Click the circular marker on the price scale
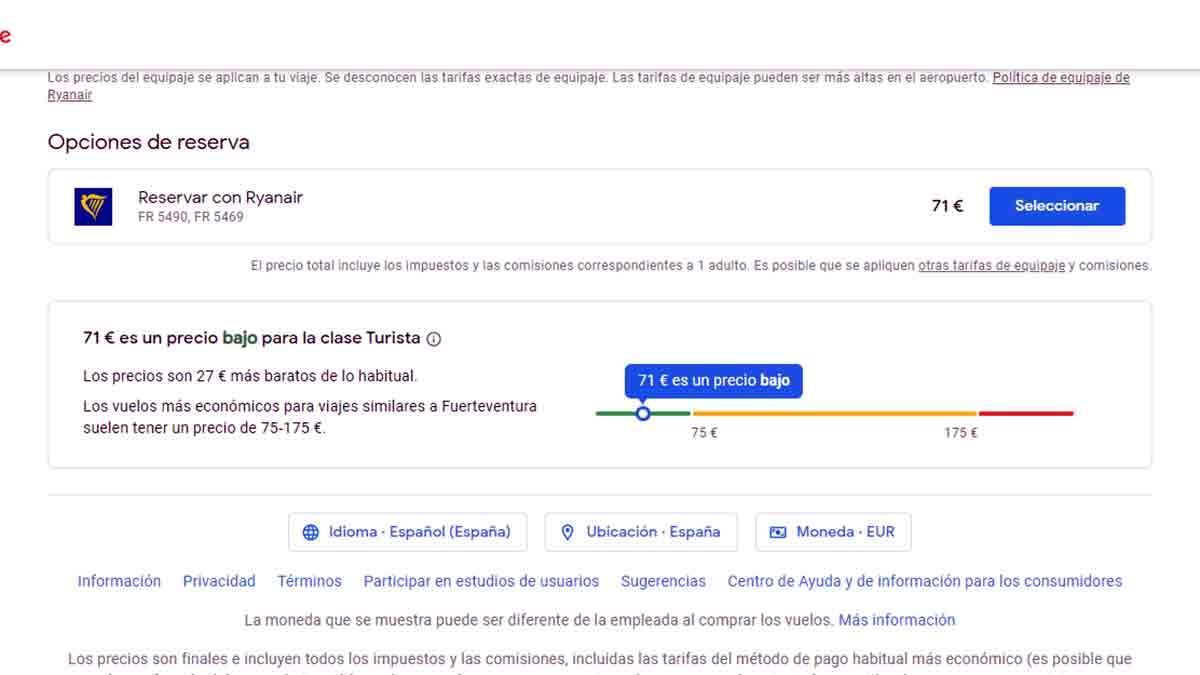Viewport: 1200px width, 675px height. (x=643, y=413)
